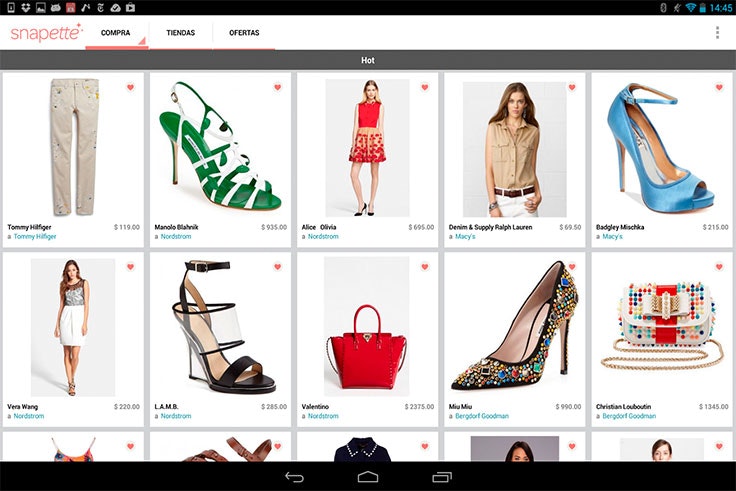Open the Dropbox notification icon
Viewport: 736px width, 491px height.
(x=26, y=7)
